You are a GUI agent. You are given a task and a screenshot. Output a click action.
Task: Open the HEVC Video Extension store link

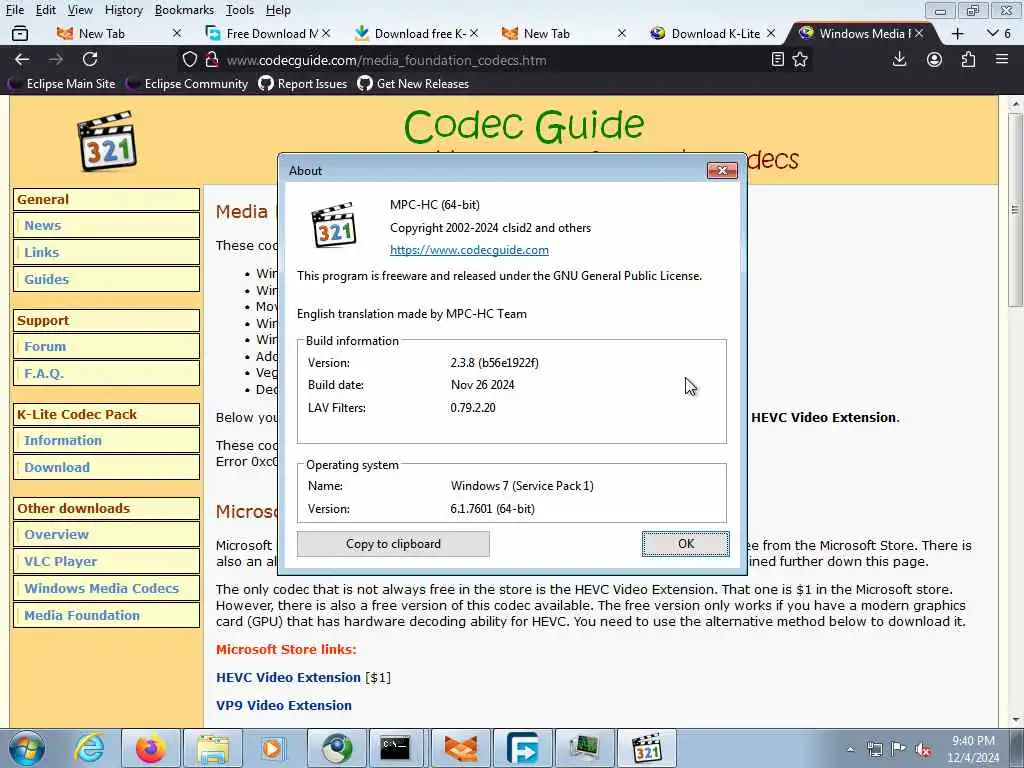click(288, 678)
